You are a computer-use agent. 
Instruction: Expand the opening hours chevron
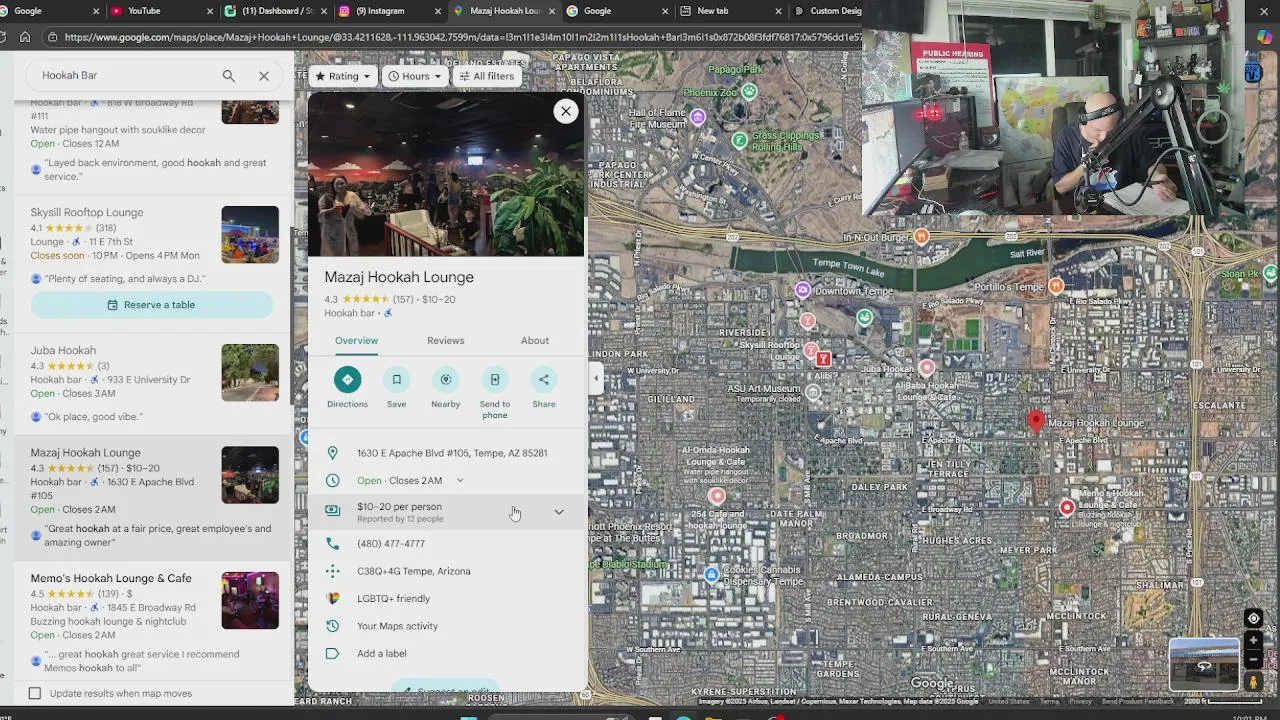point(460,481)
